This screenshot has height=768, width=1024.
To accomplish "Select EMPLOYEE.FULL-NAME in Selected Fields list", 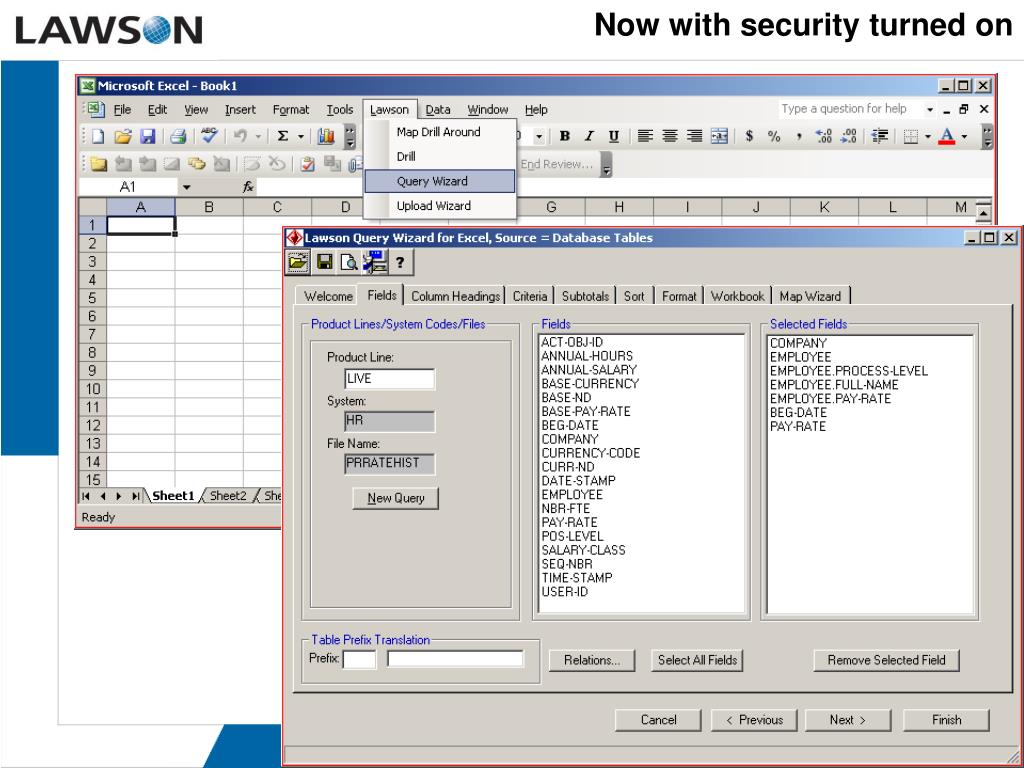I will (x=834, y=385).
